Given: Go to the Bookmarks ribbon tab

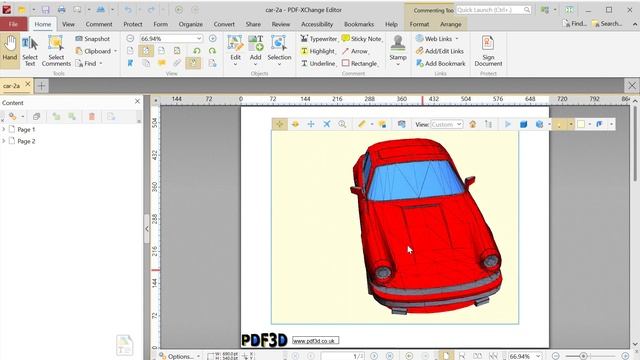Looking at the screenshot, I should [x=359, y=24].
